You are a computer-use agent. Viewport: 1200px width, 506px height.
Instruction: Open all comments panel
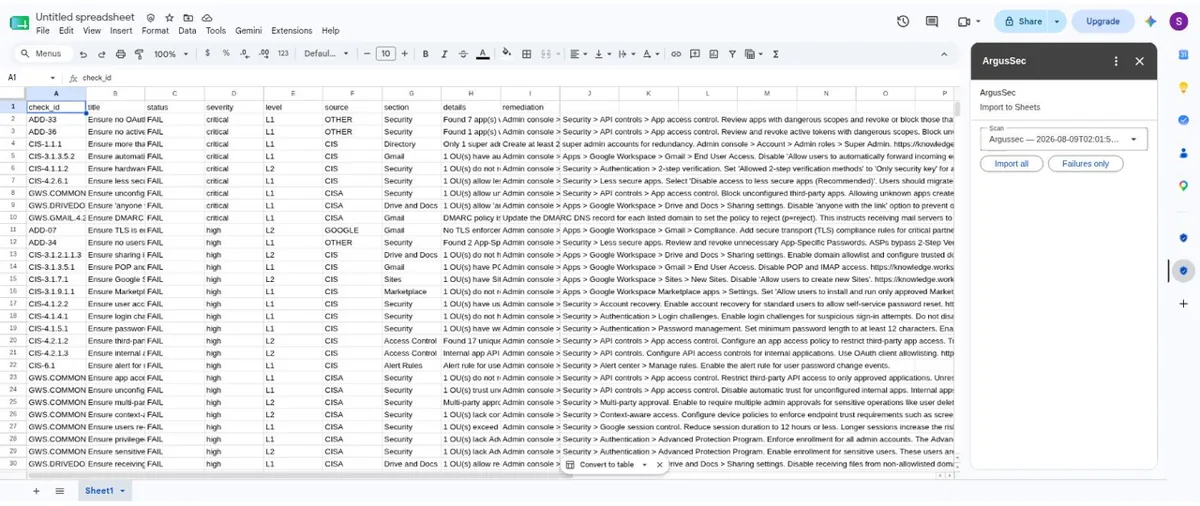[932, 21]
